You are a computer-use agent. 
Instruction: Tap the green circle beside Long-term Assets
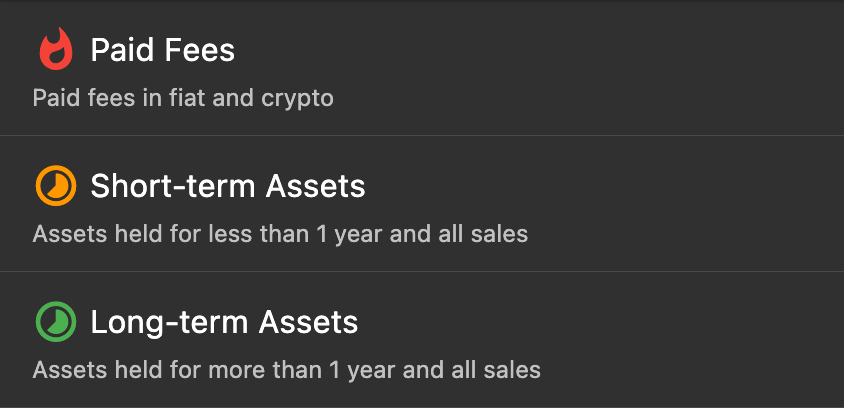tap(56, 322)
